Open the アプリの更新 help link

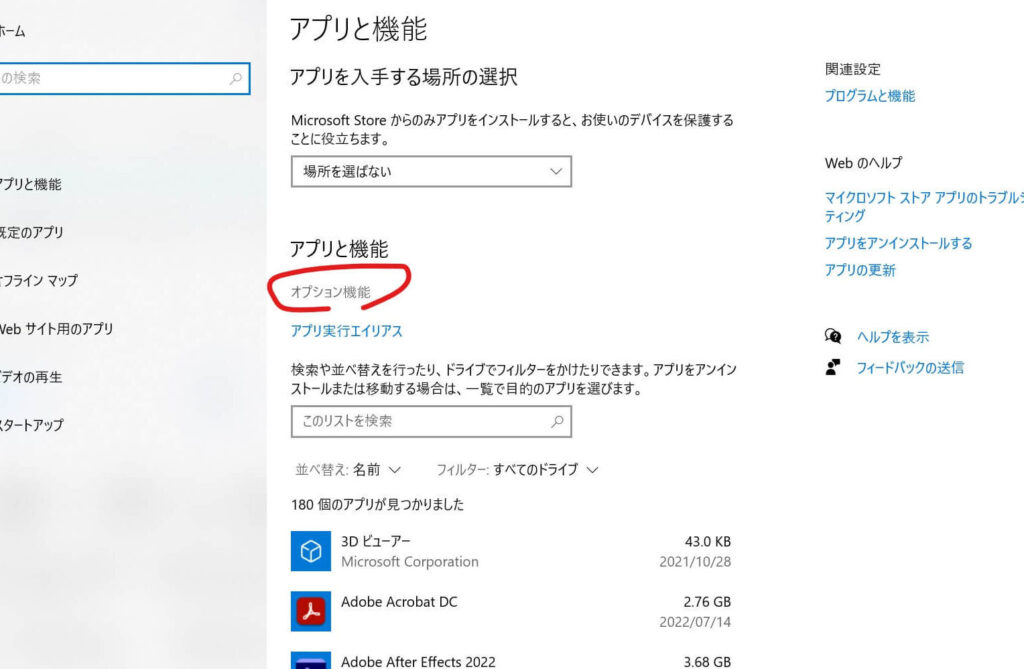860,270
